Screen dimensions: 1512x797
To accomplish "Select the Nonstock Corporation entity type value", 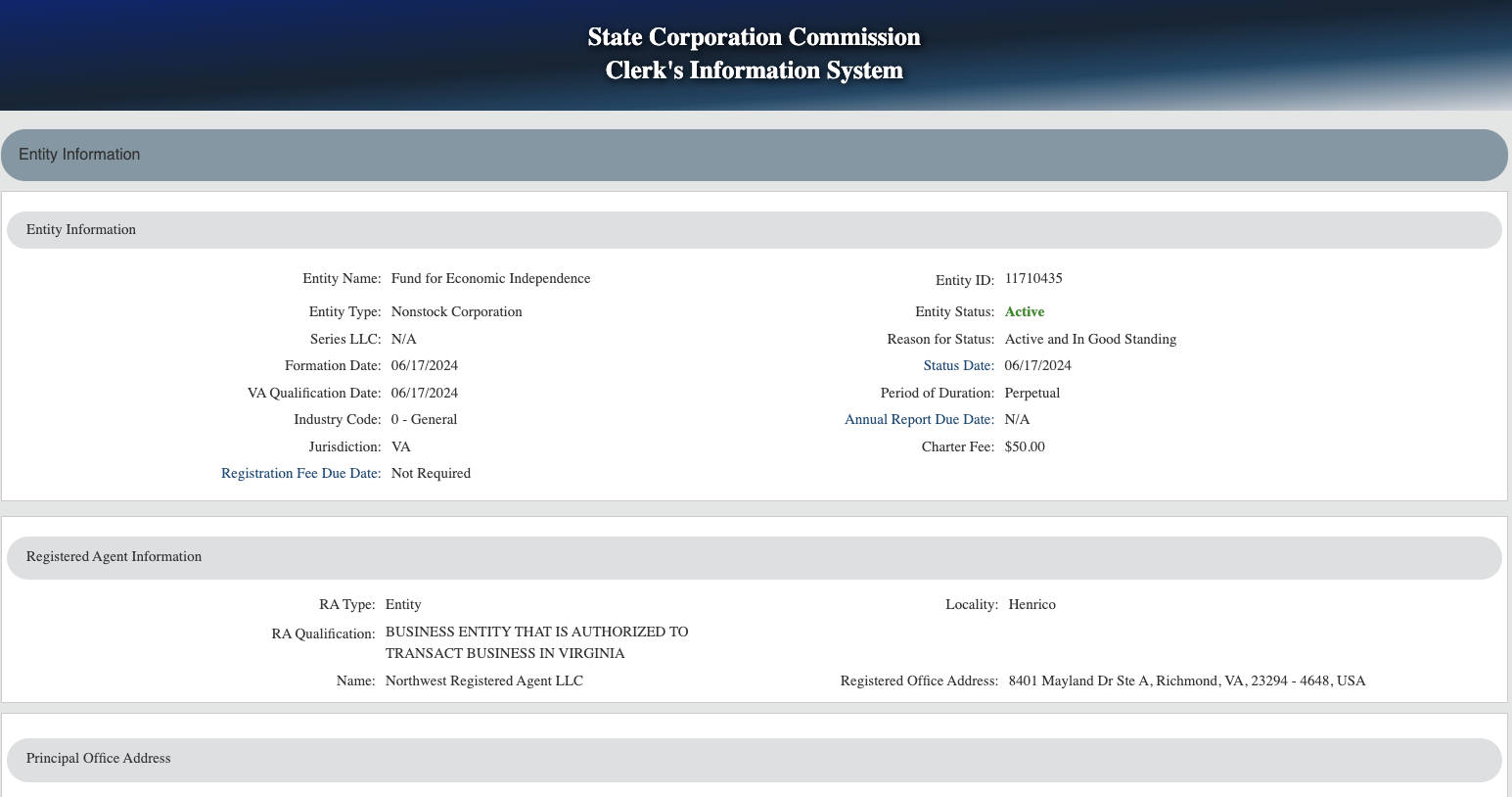I will coord(456,311).
